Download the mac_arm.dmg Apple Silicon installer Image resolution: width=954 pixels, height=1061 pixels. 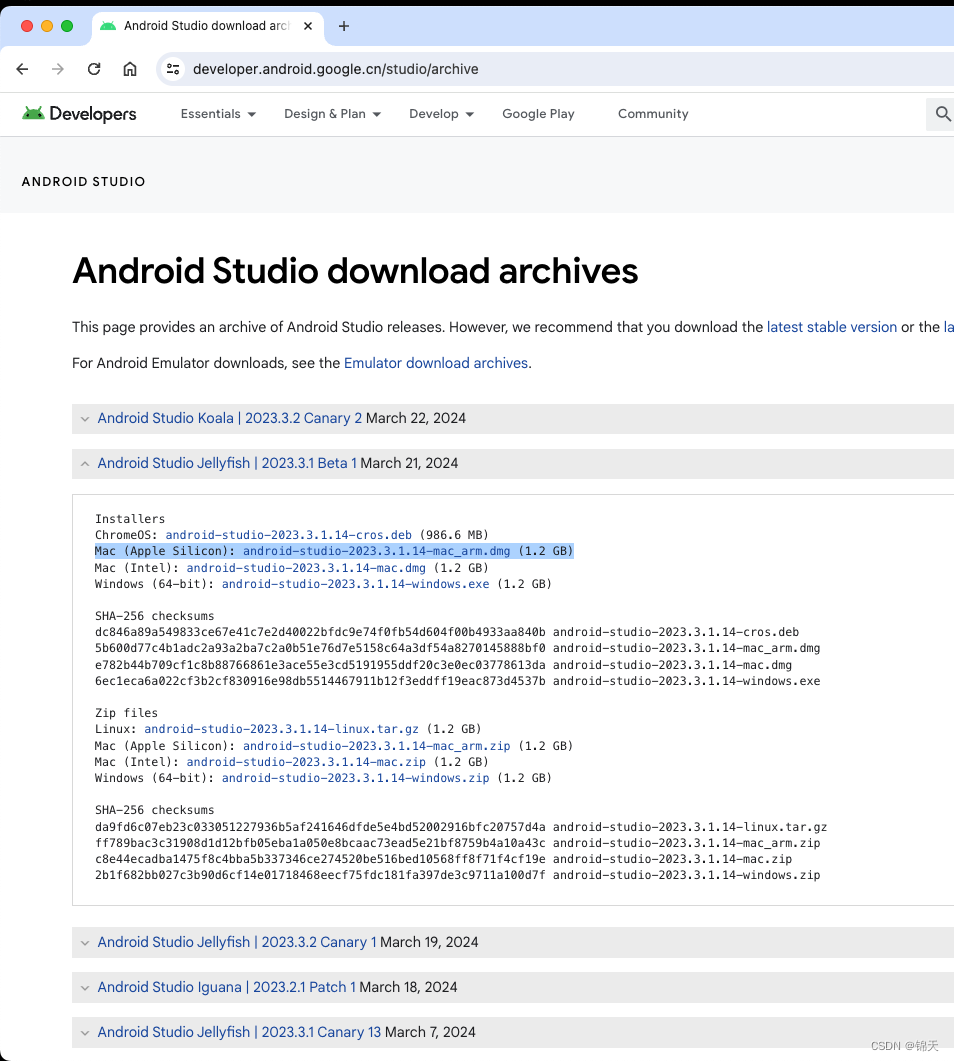(x=376, y=551)
